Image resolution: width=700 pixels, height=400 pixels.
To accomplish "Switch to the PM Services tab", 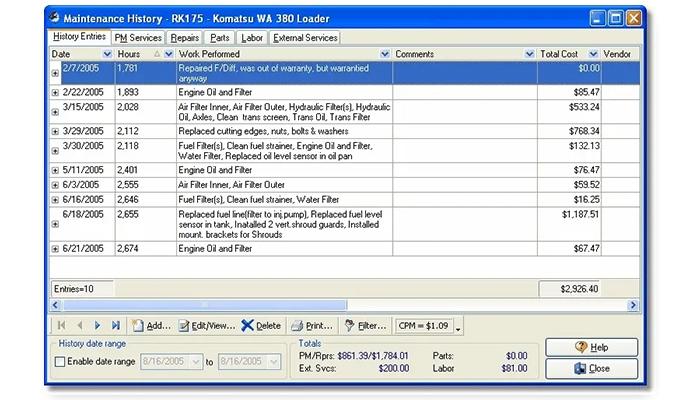I will pyautogui.click(x=138, y=38).
